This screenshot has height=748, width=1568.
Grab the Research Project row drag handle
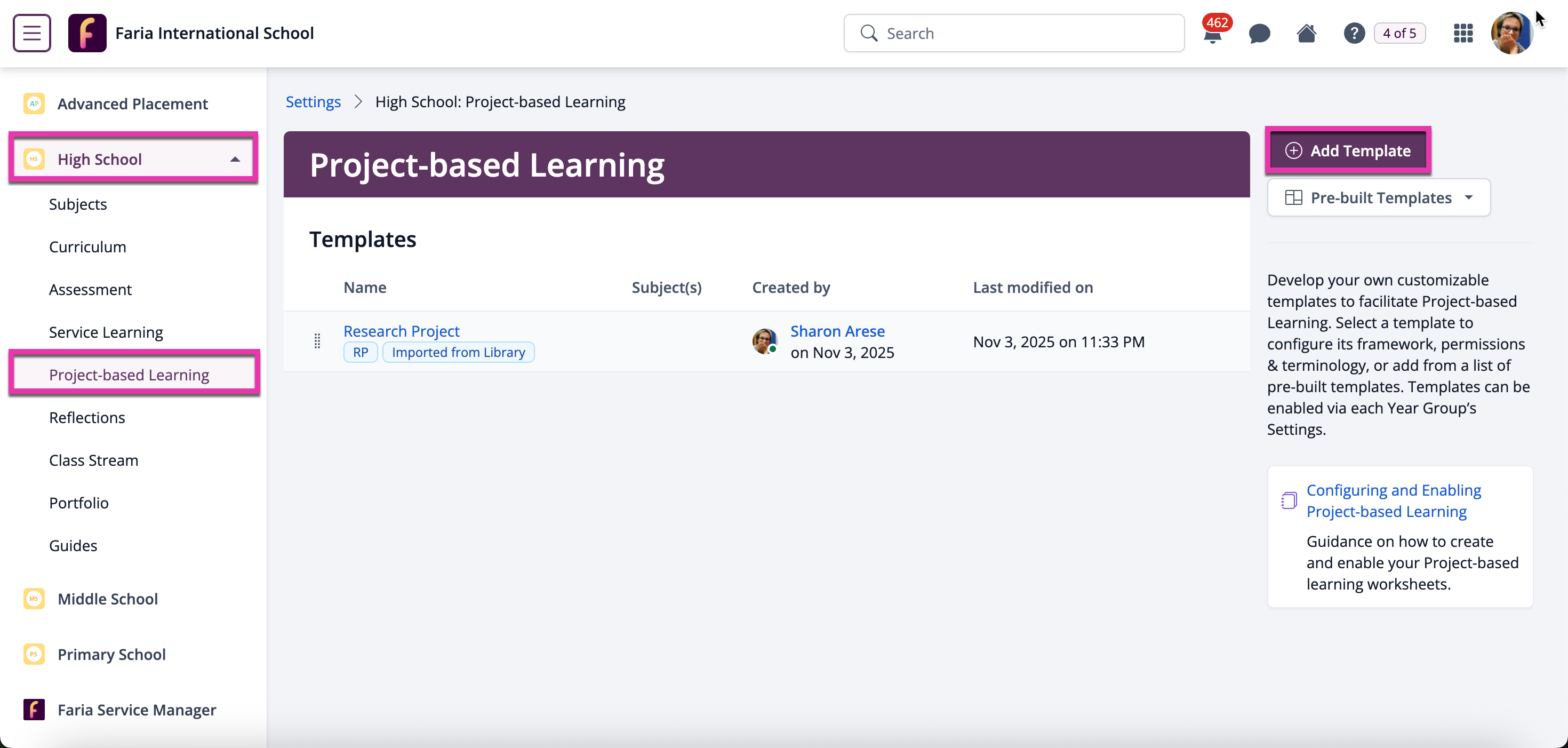tap(317, 341)
